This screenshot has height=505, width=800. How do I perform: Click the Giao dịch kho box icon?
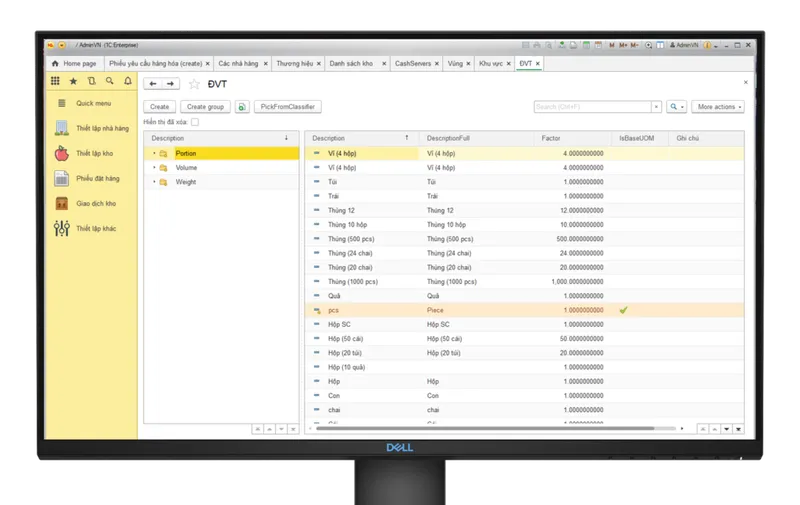click(62, 203)
